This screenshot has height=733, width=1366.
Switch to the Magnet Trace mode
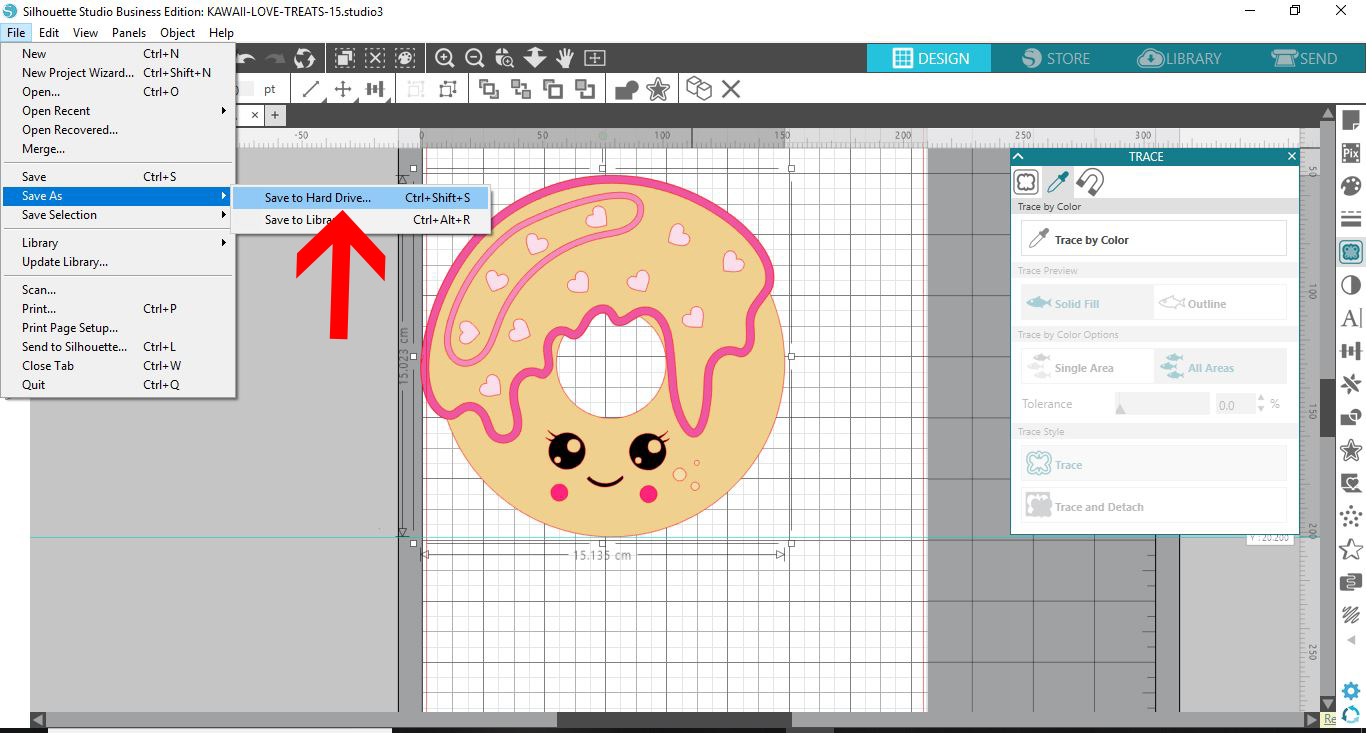tap(1090, 182)
